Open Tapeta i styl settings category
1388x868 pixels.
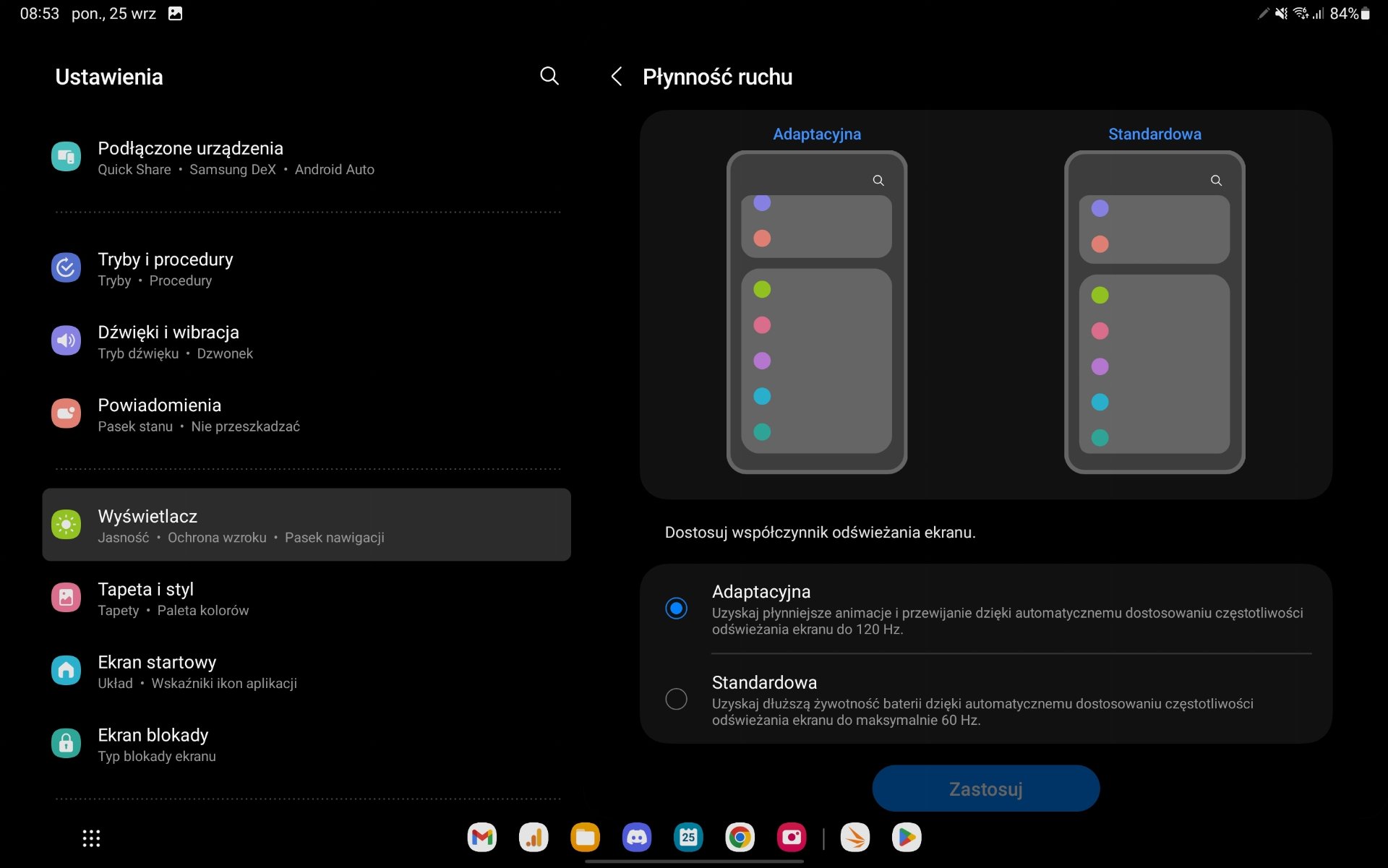(x=307, y=598)
